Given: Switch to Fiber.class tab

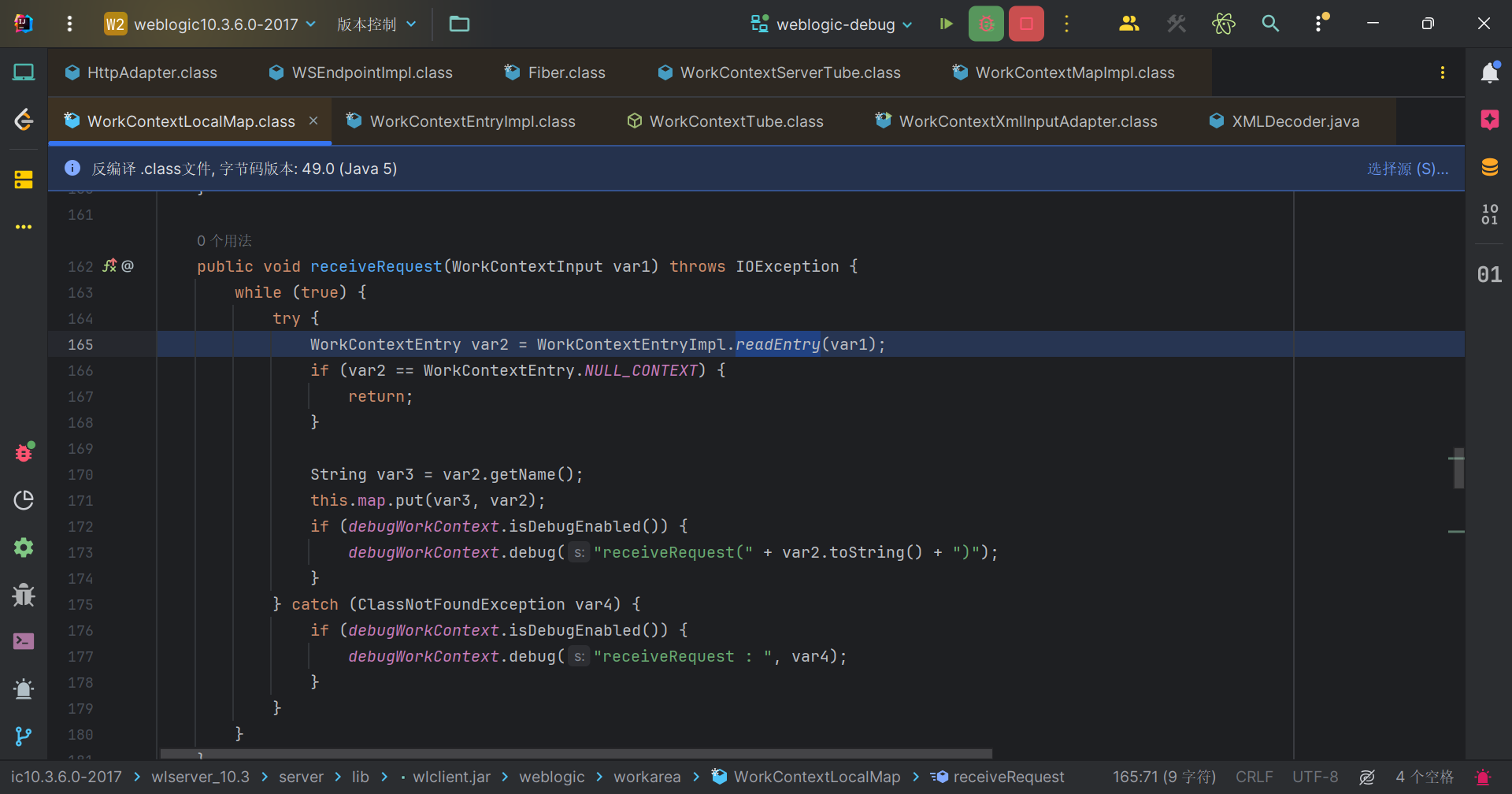Looking at the screenshot, I should pos(555,72).
